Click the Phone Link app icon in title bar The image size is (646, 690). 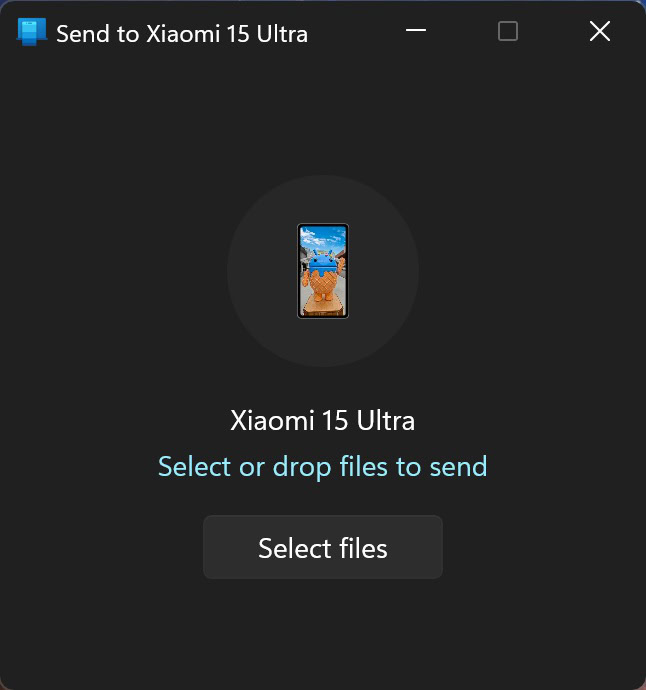(32, 32)
